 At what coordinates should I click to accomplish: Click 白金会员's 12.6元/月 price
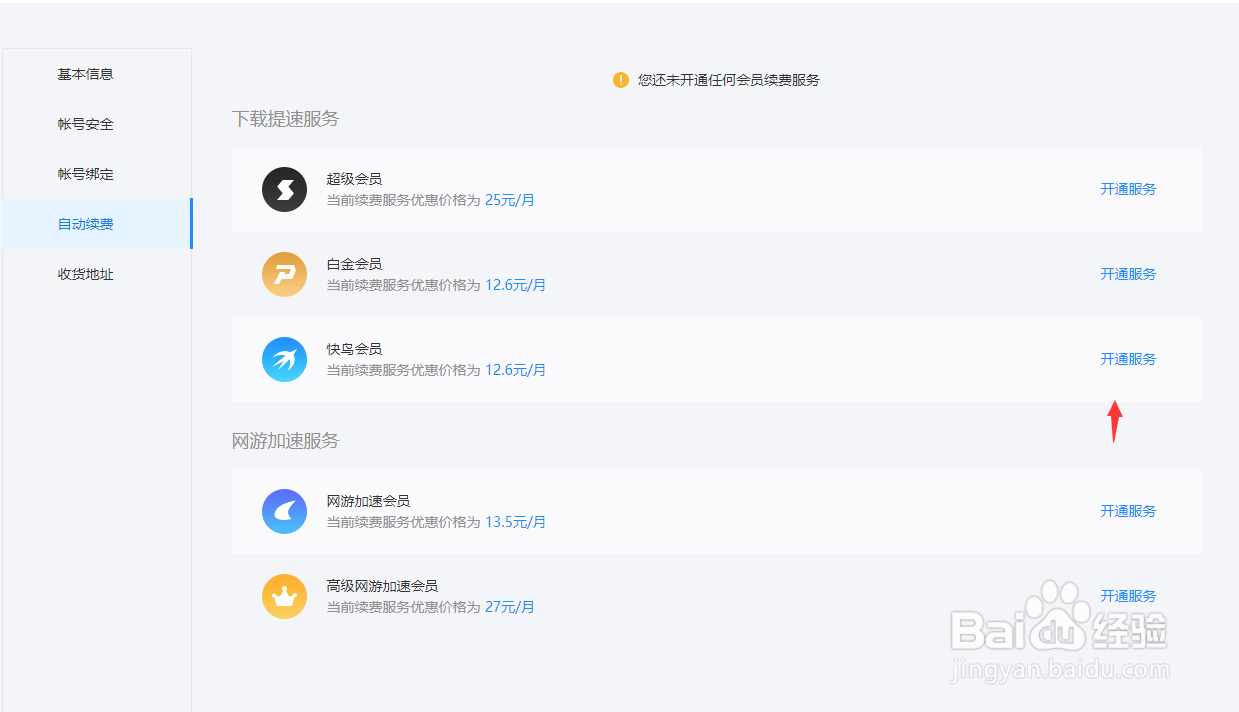pos(515,285)
